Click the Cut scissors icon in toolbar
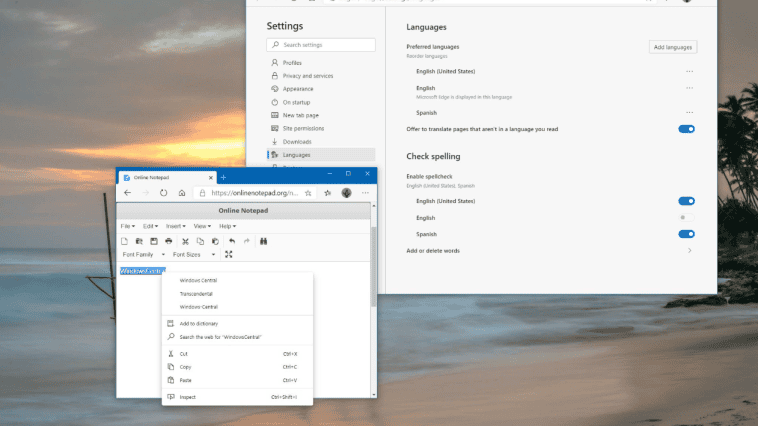 [185, 241]
